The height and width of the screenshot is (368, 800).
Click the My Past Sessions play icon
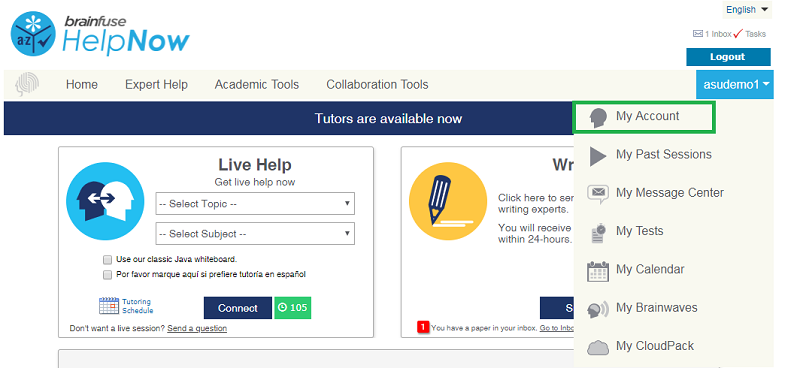tap(597, 156)
